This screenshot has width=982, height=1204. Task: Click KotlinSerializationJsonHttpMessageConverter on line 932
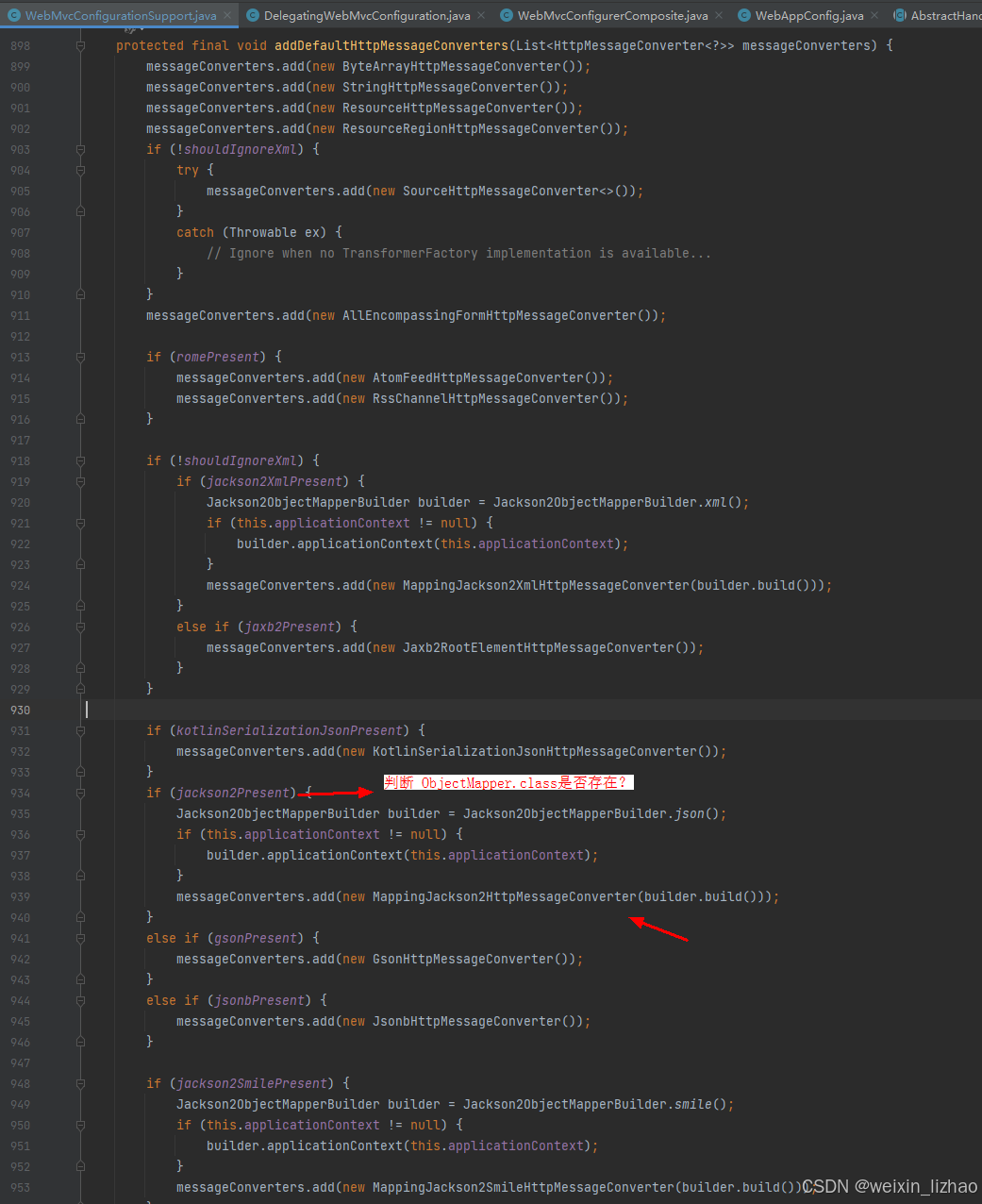[x=535, y=751]
